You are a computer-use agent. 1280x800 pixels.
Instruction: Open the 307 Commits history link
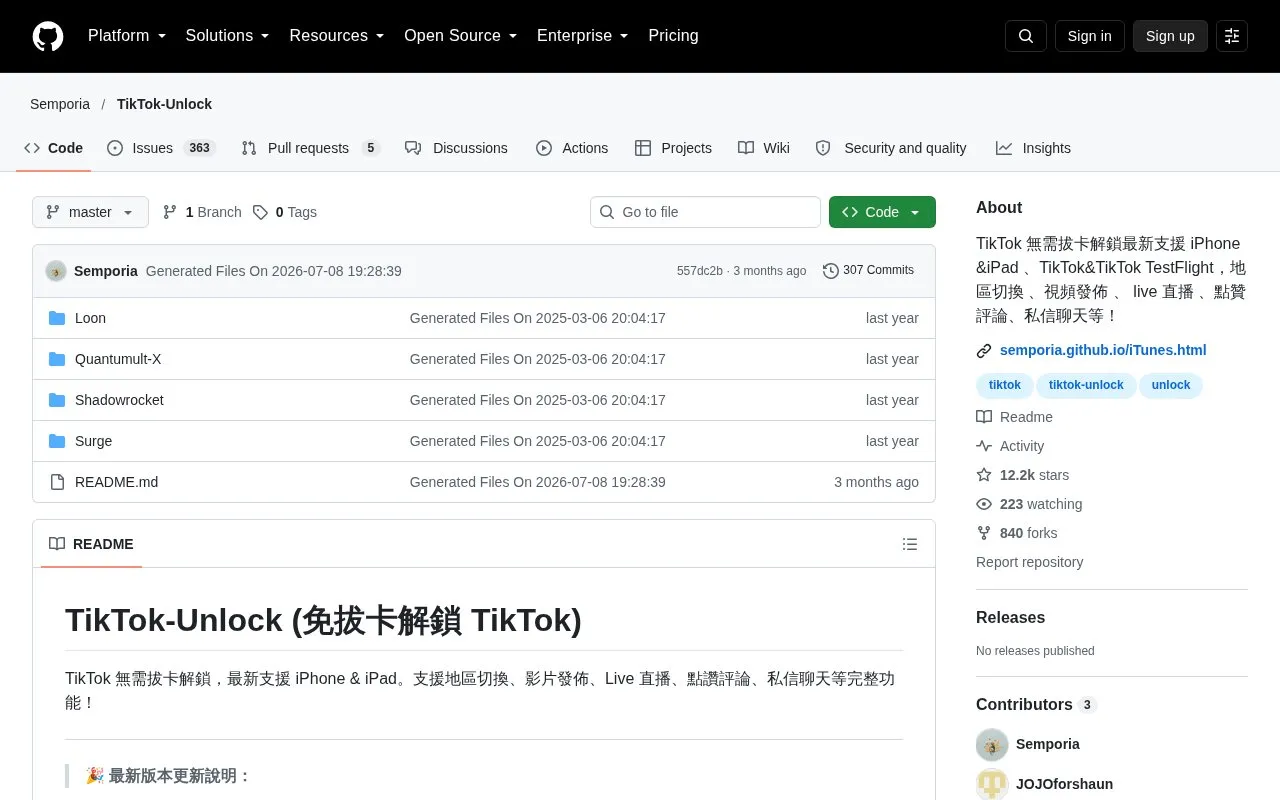tap(868, 271)
